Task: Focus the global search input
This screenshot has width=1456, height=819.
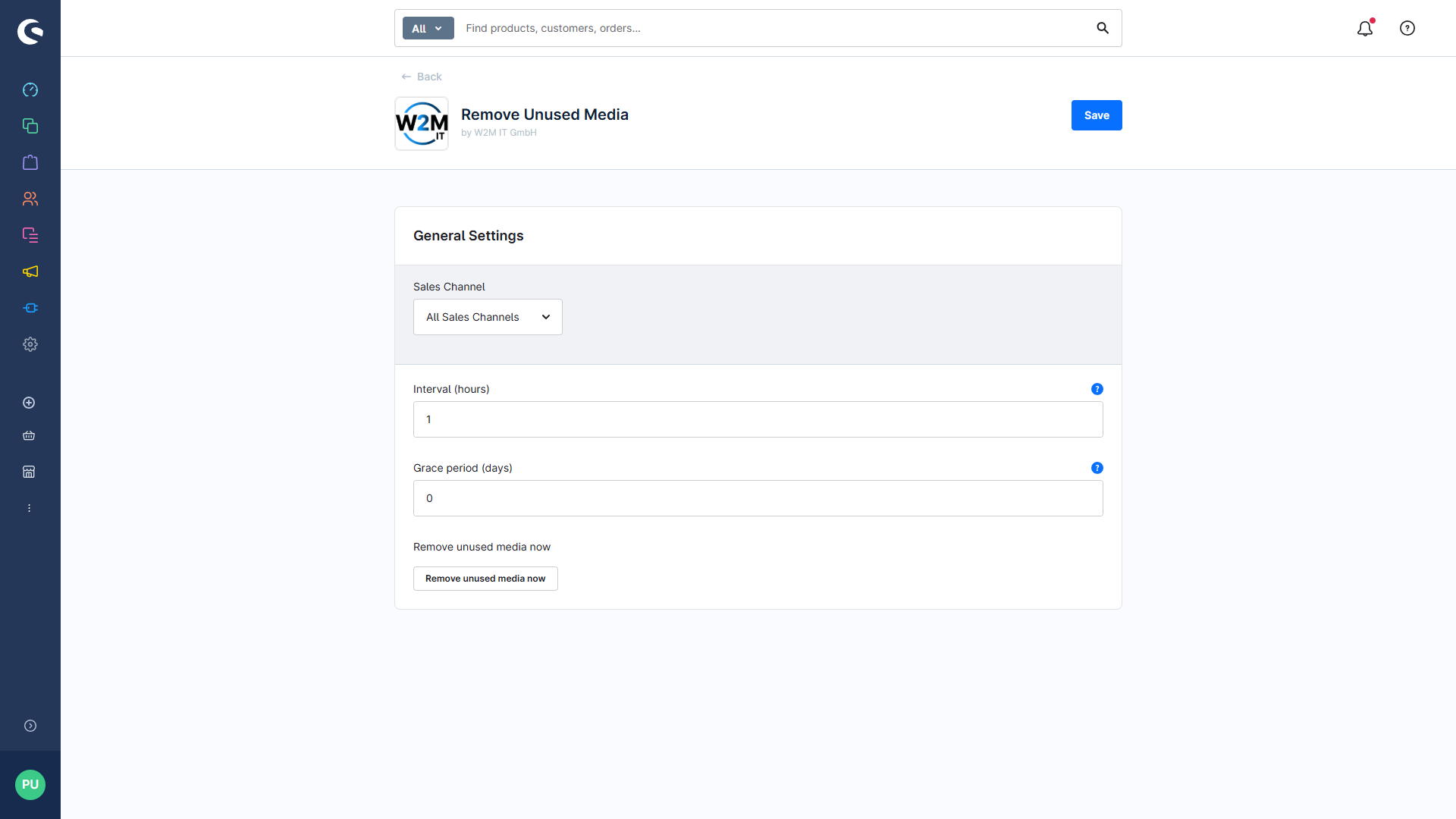Action: (x=773, y=28)
